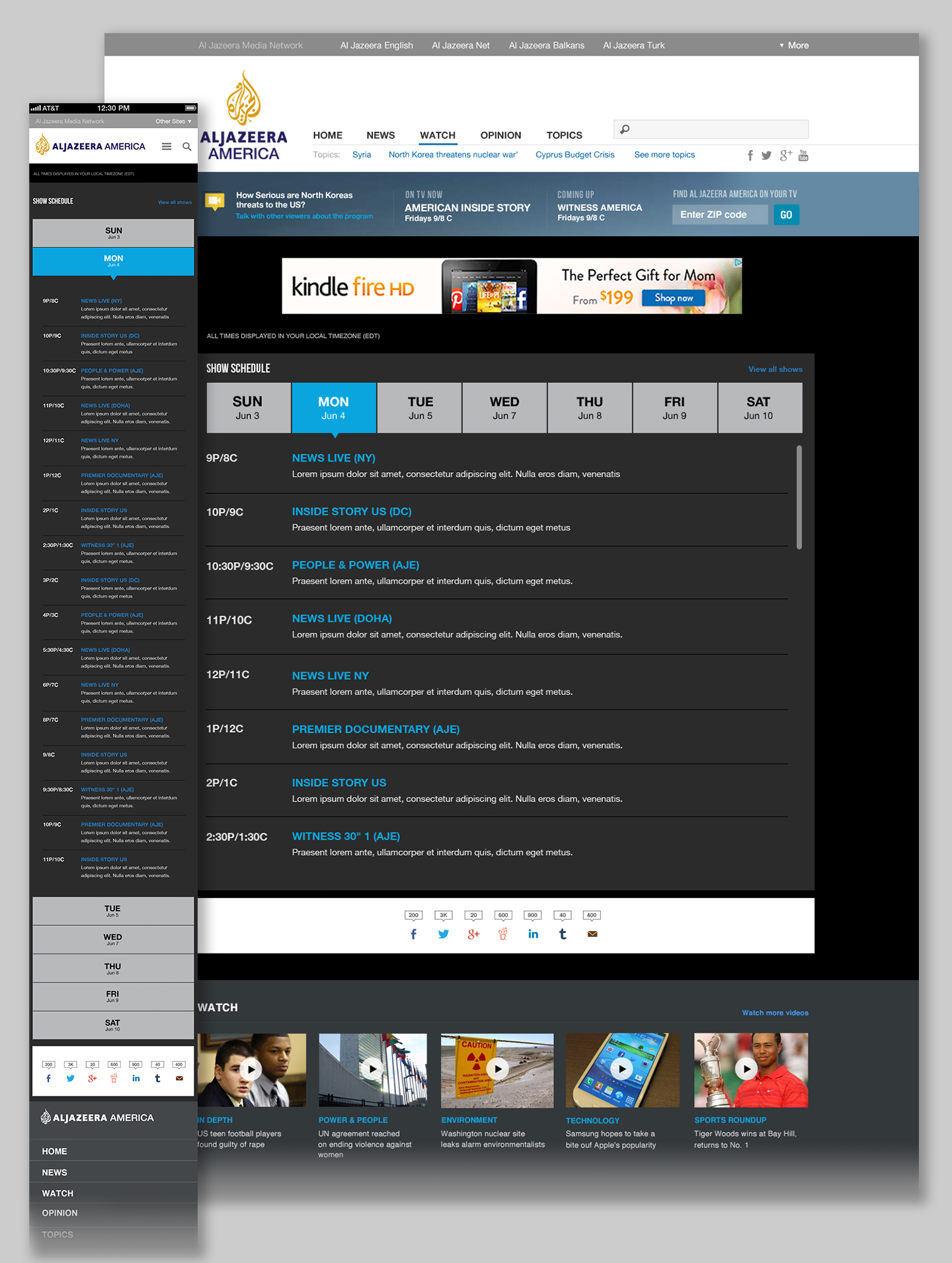The image size is (952, 1263).
Task: Expand TUE Jun 5 in mobile schedule
Action: pyautogui.click(x=113, y=911)
